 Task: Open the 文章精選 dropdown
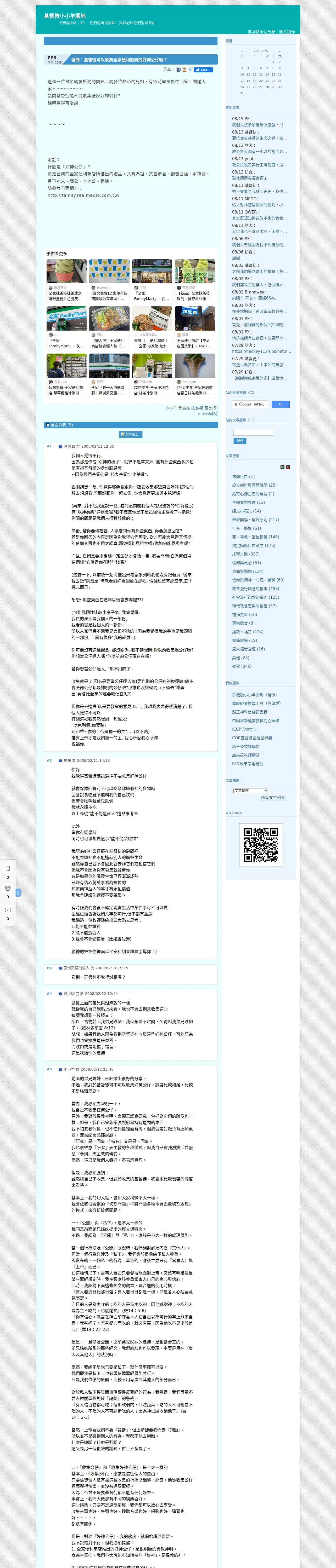coord(251,791)
